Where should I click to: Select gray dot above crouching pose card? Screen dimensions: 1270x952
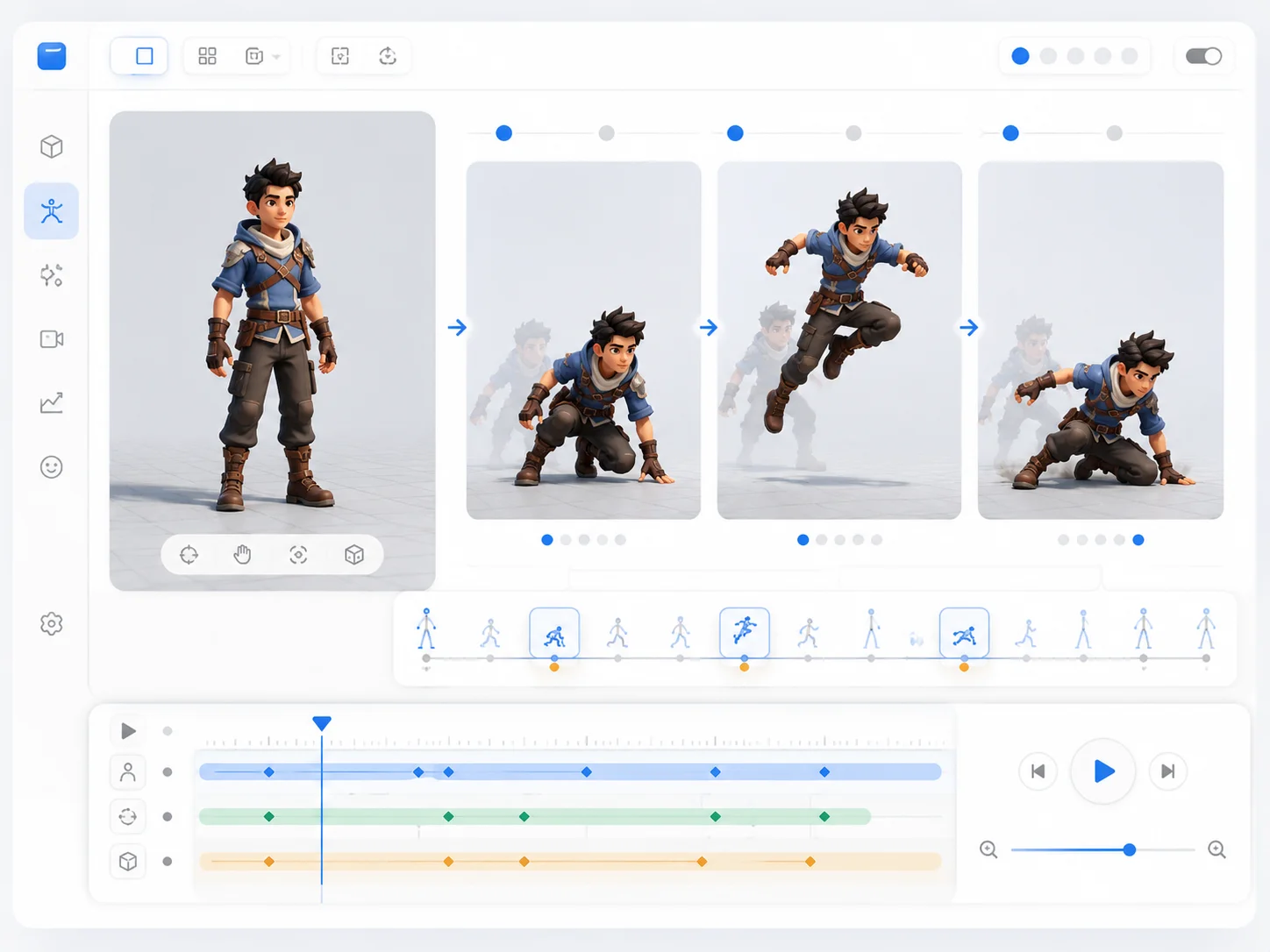tap(606, 133)
